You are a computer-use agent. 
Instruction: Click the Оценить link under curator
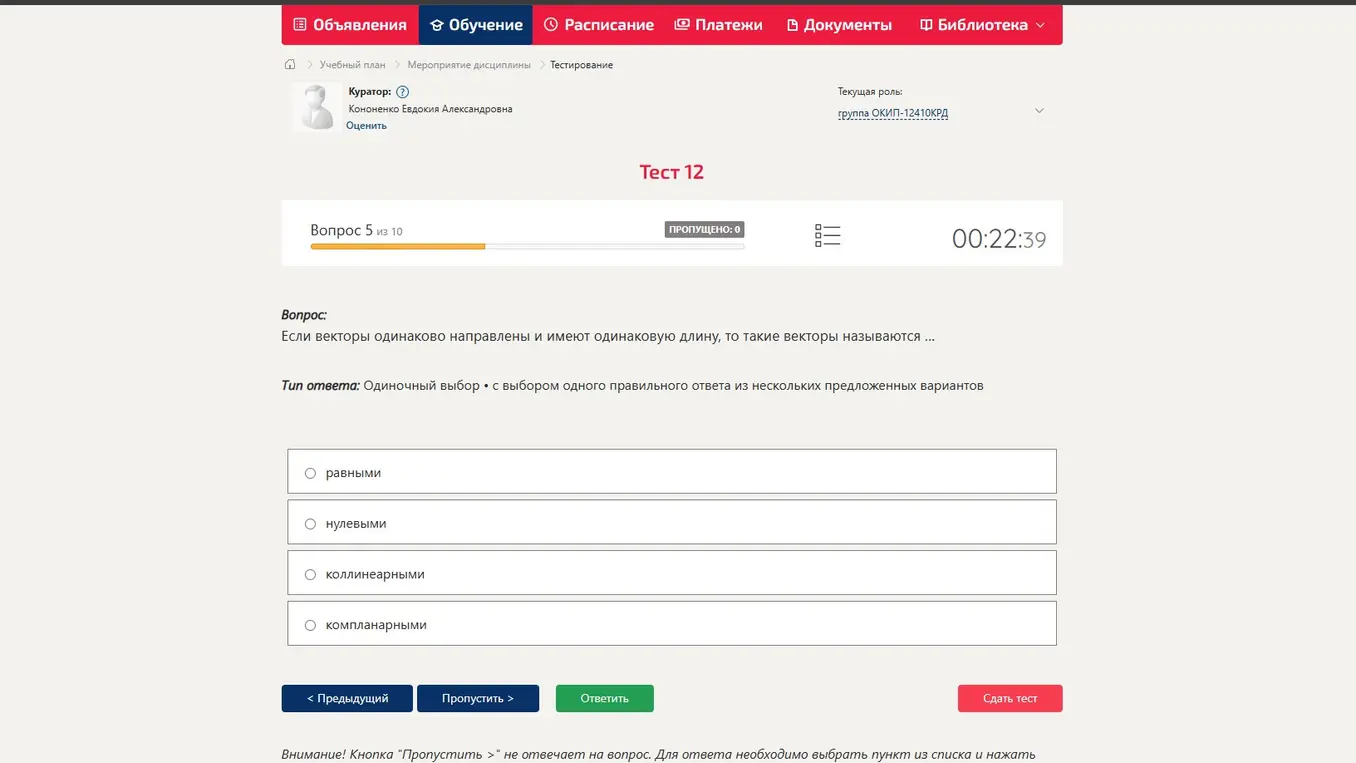[x=366, y=126]
